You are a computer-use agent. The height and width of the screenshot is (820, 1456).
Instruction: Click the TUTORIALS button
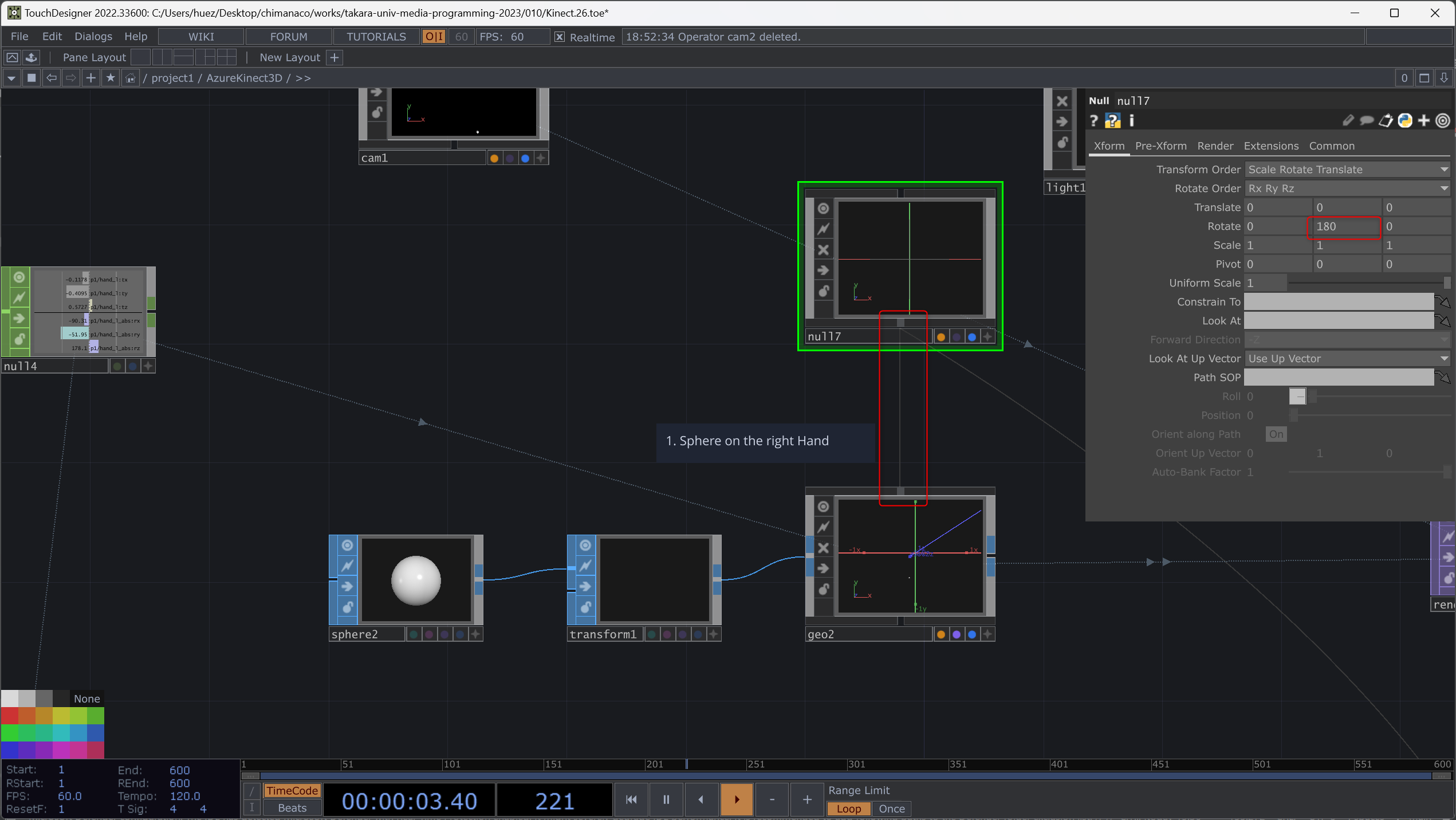pyautogui.click(x=376, y=37)
